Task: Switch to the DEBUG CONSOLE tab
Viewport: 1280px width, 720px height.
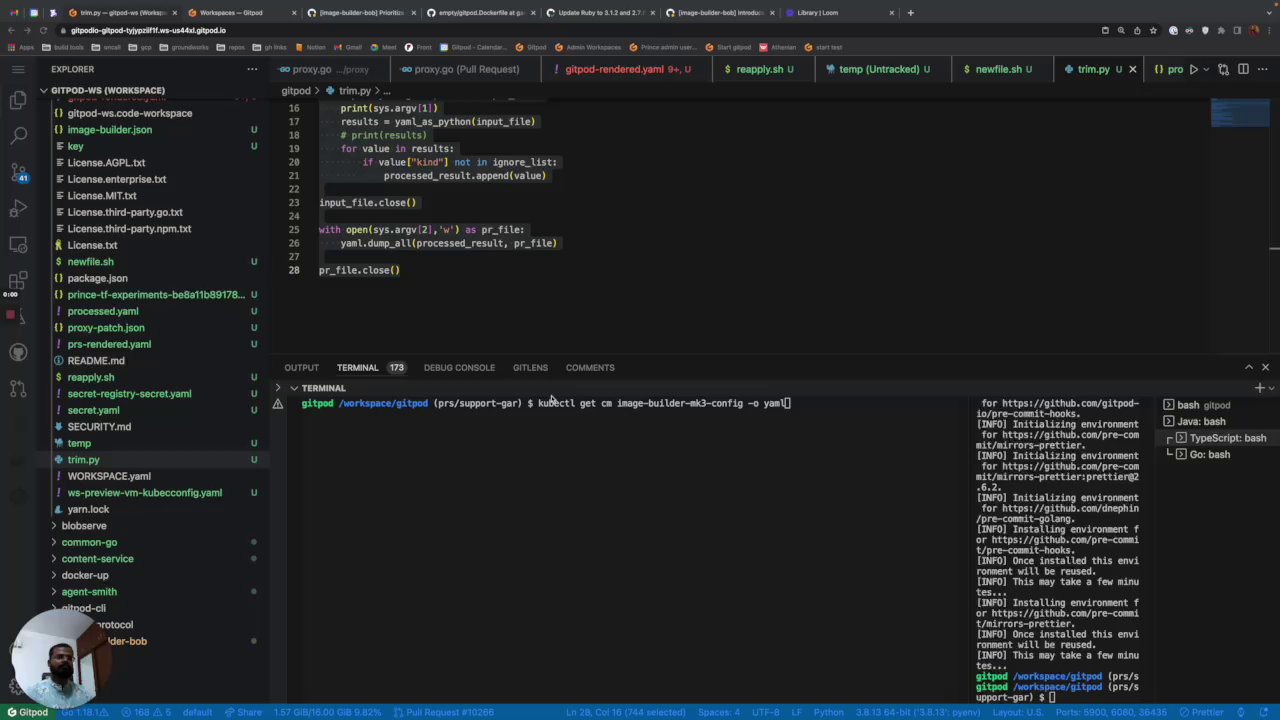Action: point(459,368)
